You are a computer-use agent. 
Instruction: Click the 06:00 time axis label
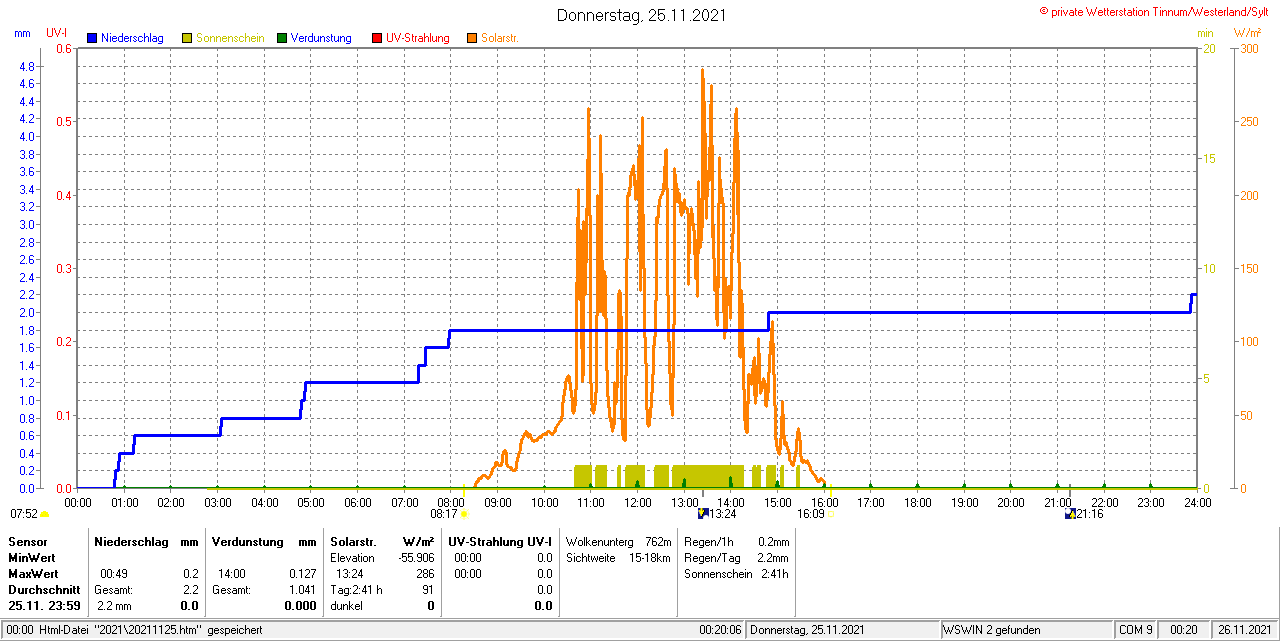357,502
